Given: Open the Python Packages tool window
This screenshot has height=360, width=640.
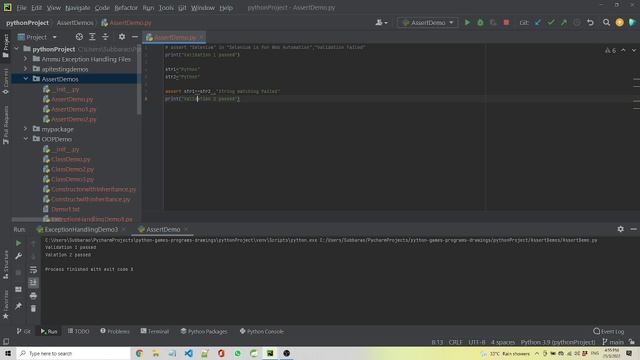Looking at the screenshot, I should pyautogui.click(x=204, y=331).
